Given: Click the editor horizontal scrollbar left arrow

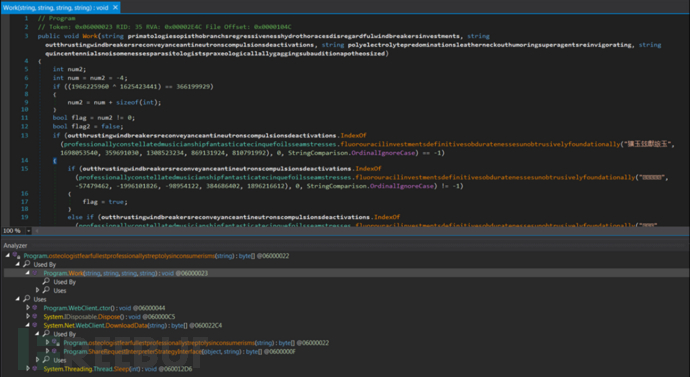Looking at the screenshot, I should pyautogui.click(x=37, y=231).
